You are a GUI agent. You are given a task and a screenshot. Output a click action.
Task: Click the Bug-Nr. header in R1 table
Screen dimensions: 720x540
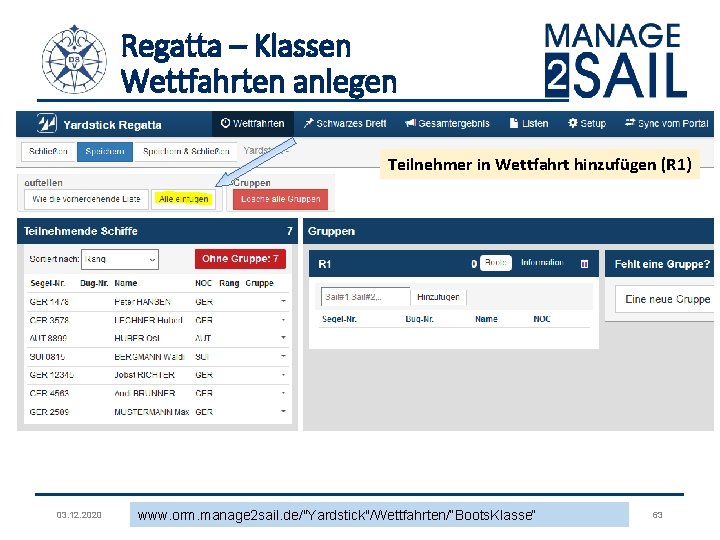coord(420,319)
